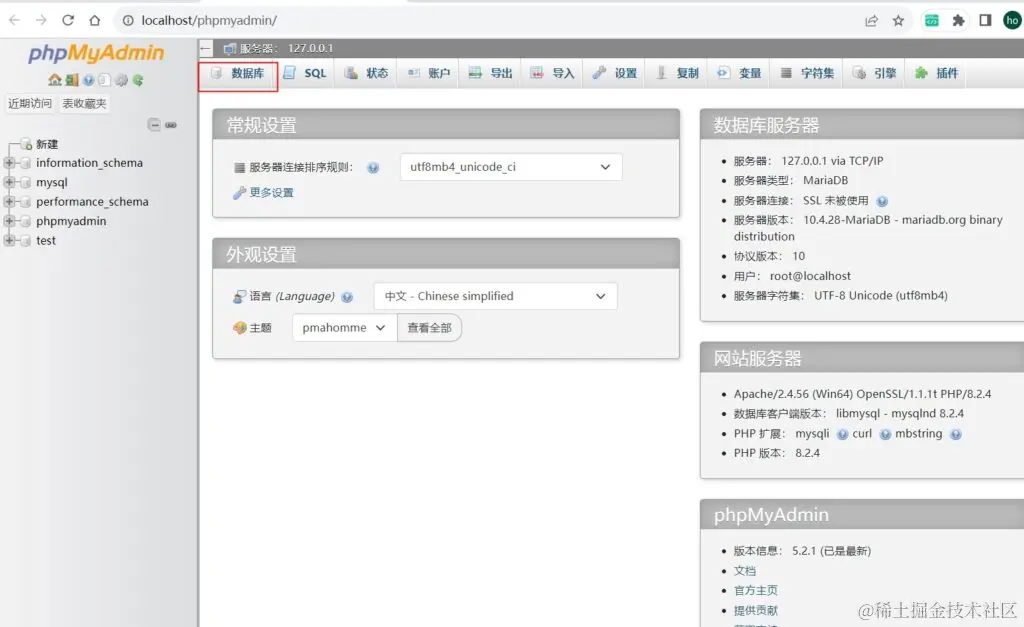Click the database icon beside information_schema
This screenshot has width=1024, height=627.
pyautogui.click(x=25, y=163)
